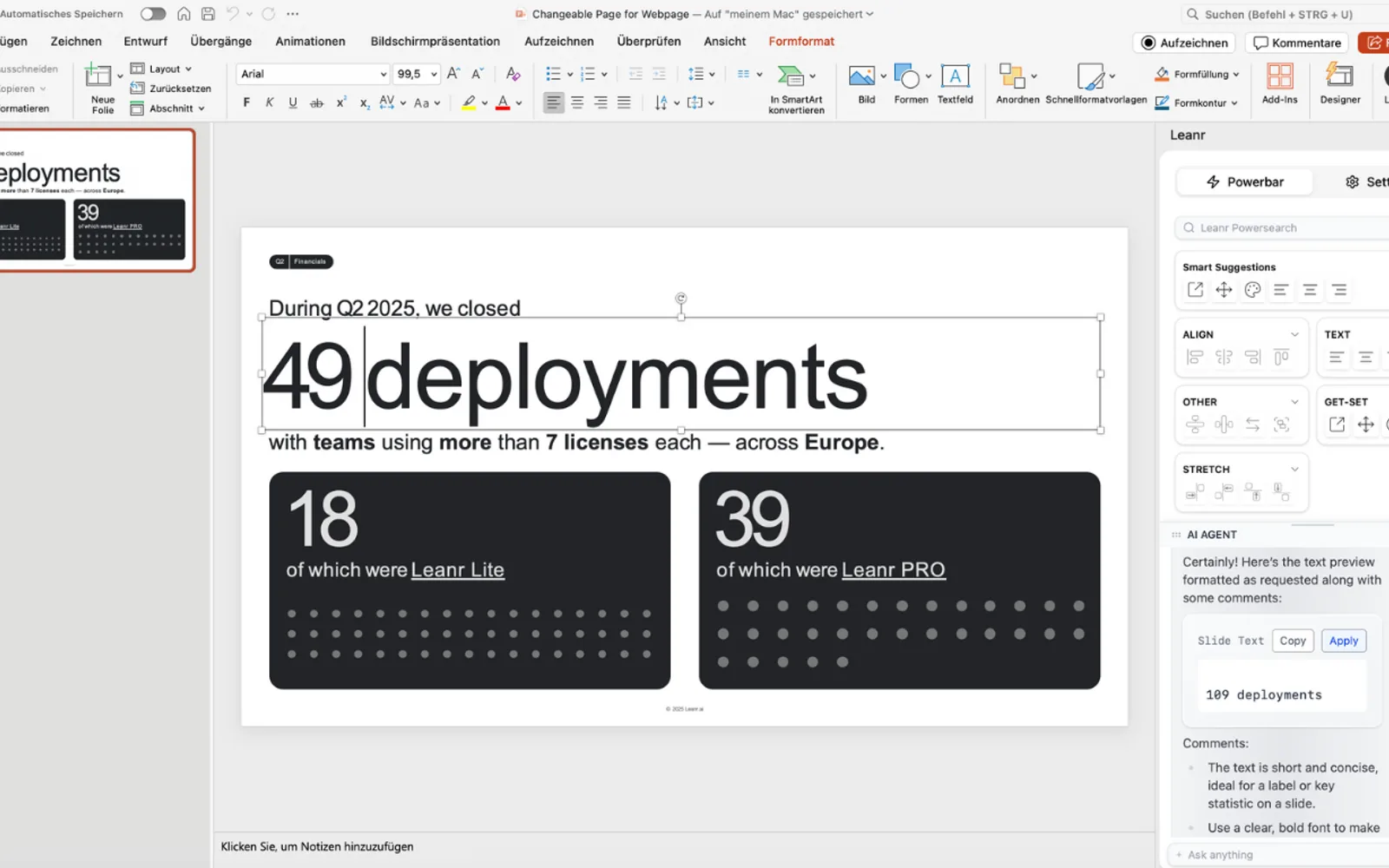Screen dimensions: 1389x868
Task: Clear all formatting with eraser icon
Action: (x=513, y=74)
